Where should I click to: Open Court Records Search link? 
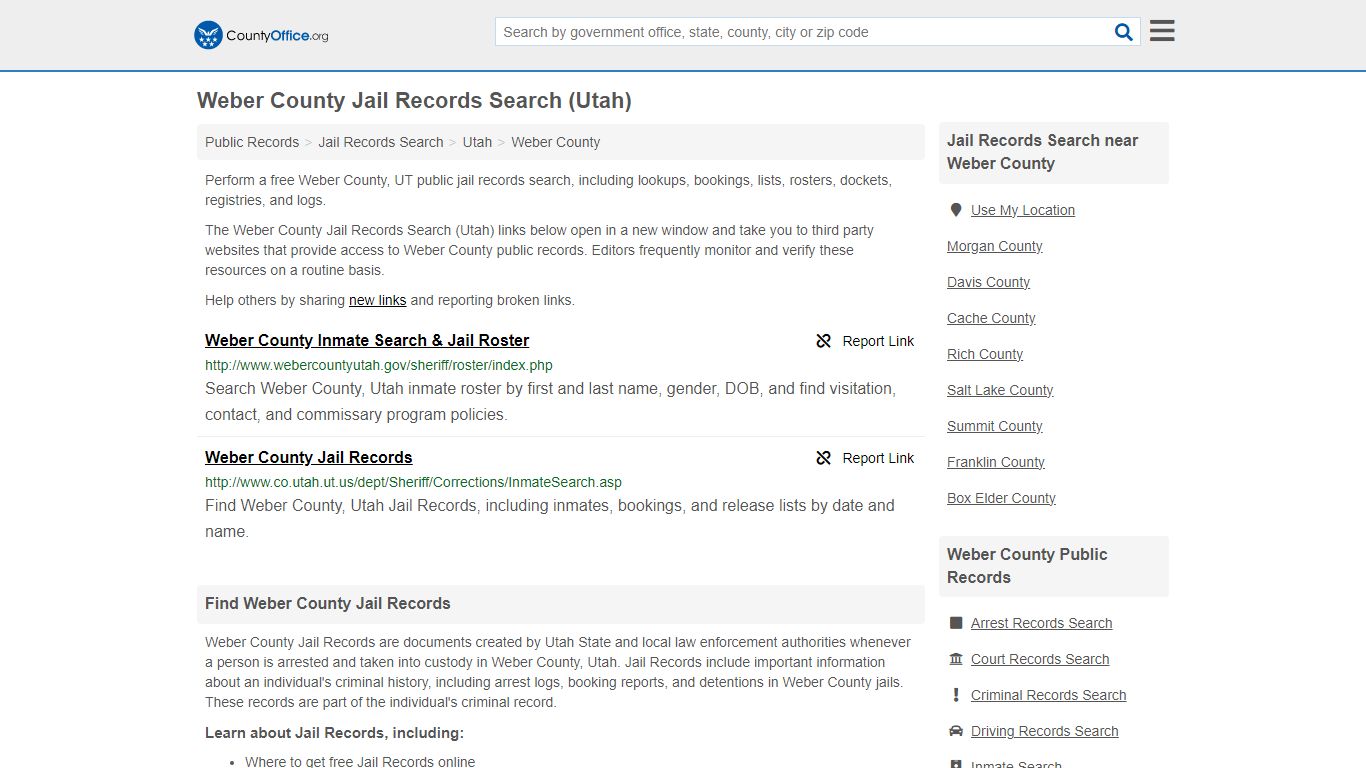tap(1040, 659)
